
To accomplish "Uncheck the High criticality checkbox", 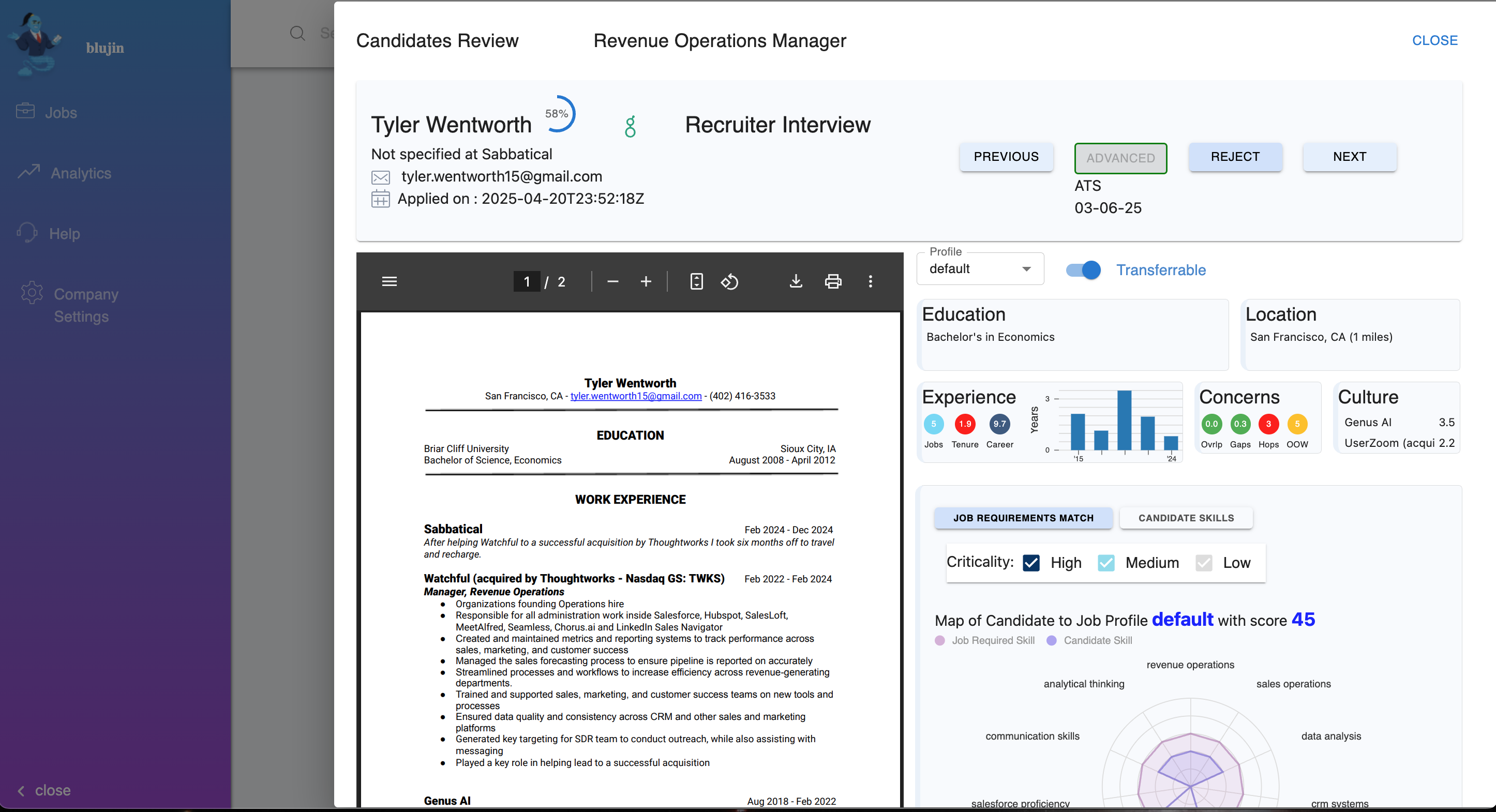I will point(1031,562).
